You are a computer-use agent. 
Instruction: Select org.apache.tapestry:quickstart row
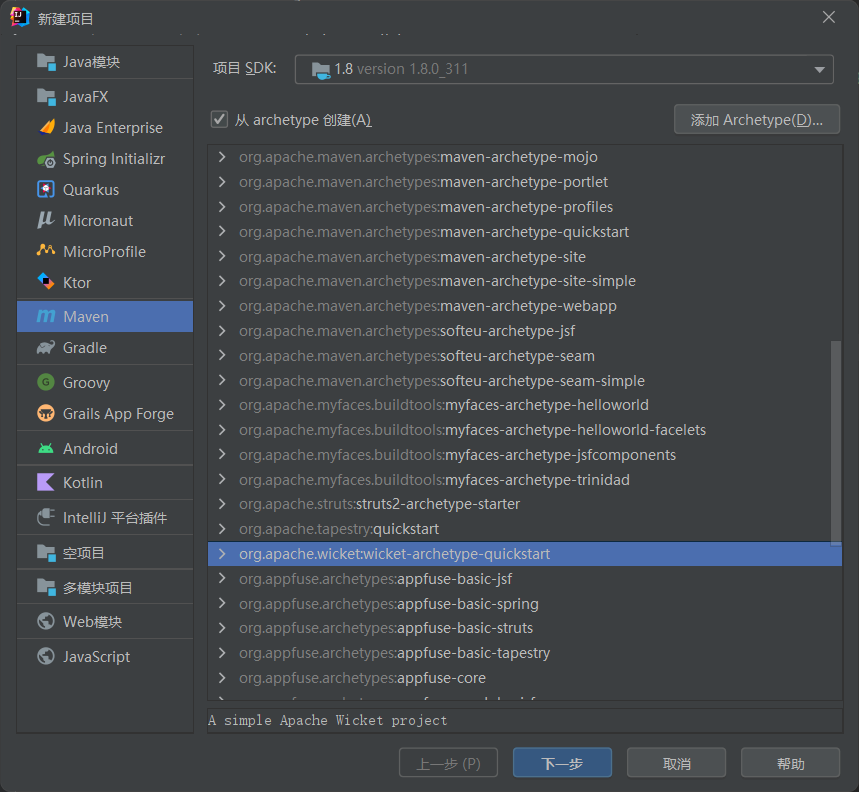click(x=525, y=529)
